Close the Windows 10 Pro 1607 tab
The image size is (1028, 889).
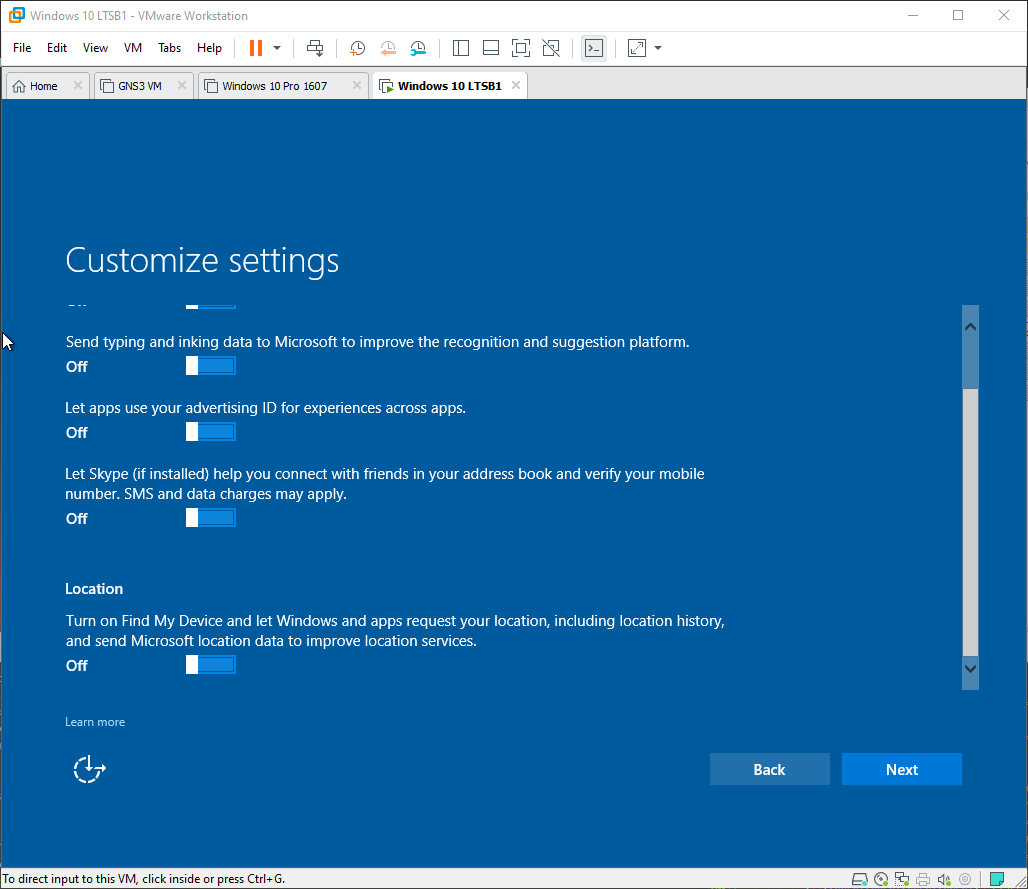(x=357, y=85)
